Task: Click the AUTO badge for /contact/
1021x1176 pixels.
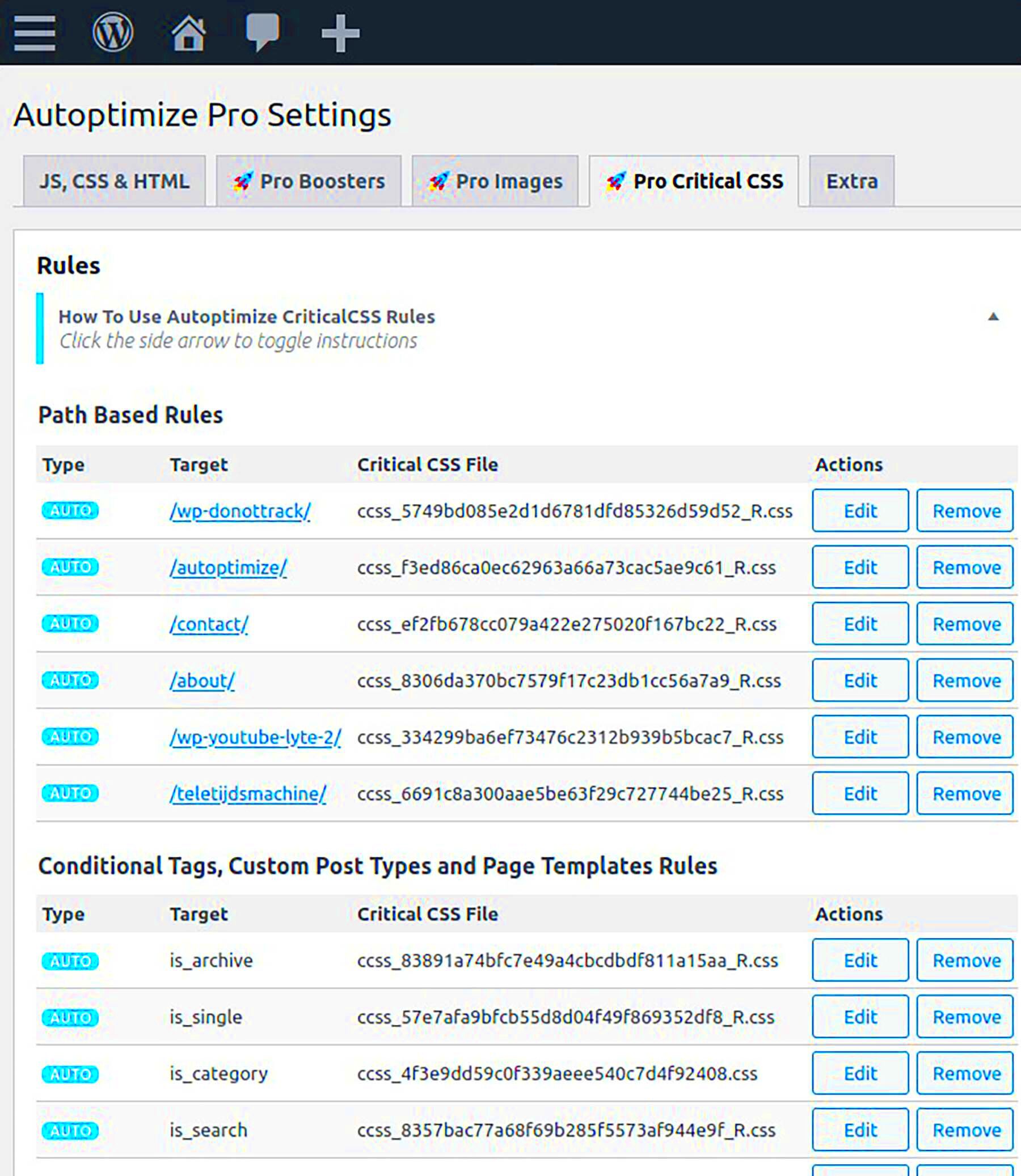Action: [70, 623]
